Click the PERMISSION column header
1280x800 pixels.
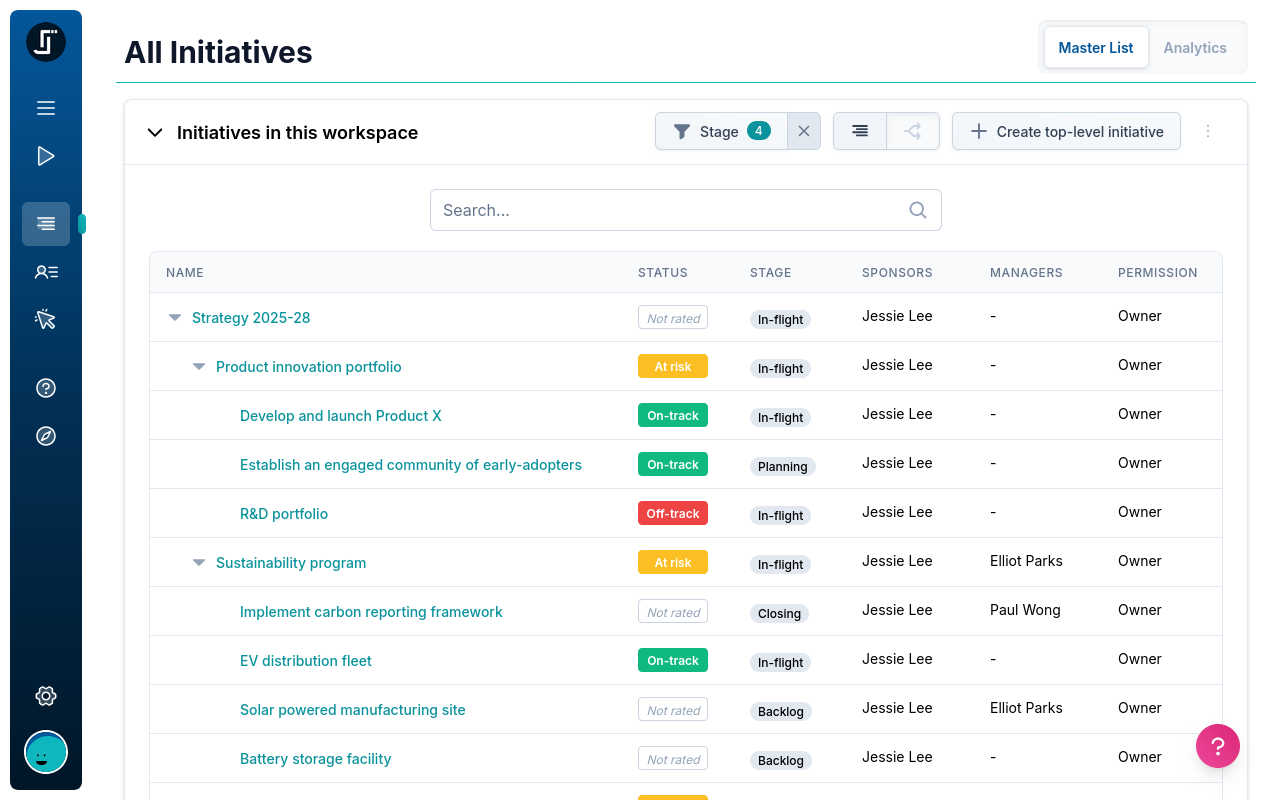1158,273
